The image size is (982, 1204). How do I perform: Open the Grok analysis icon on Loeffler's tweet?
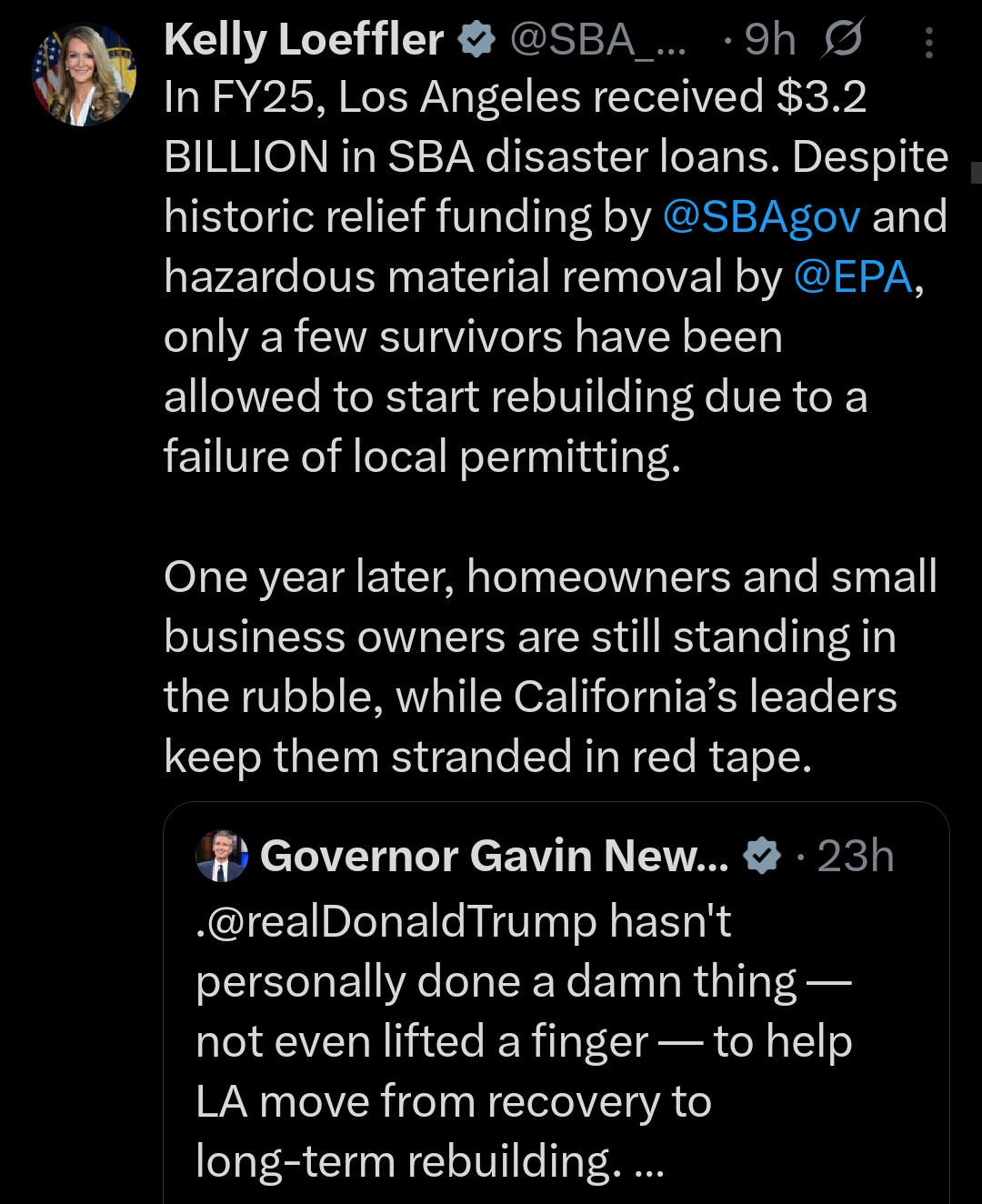(843, 38)
